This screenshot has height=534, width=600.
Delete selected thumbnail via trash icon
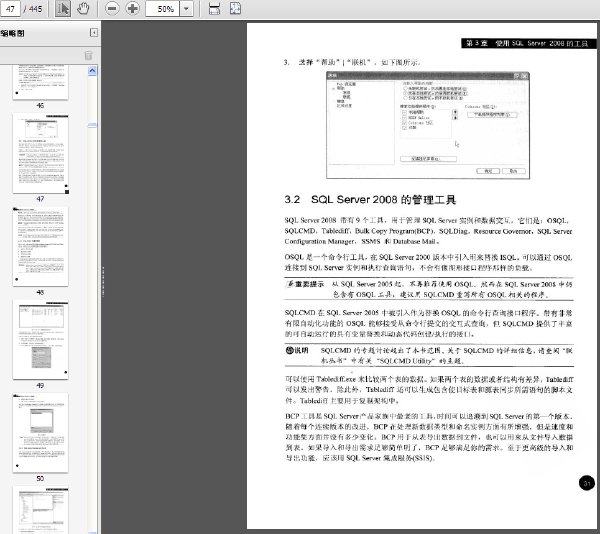[x=88, y=55]
